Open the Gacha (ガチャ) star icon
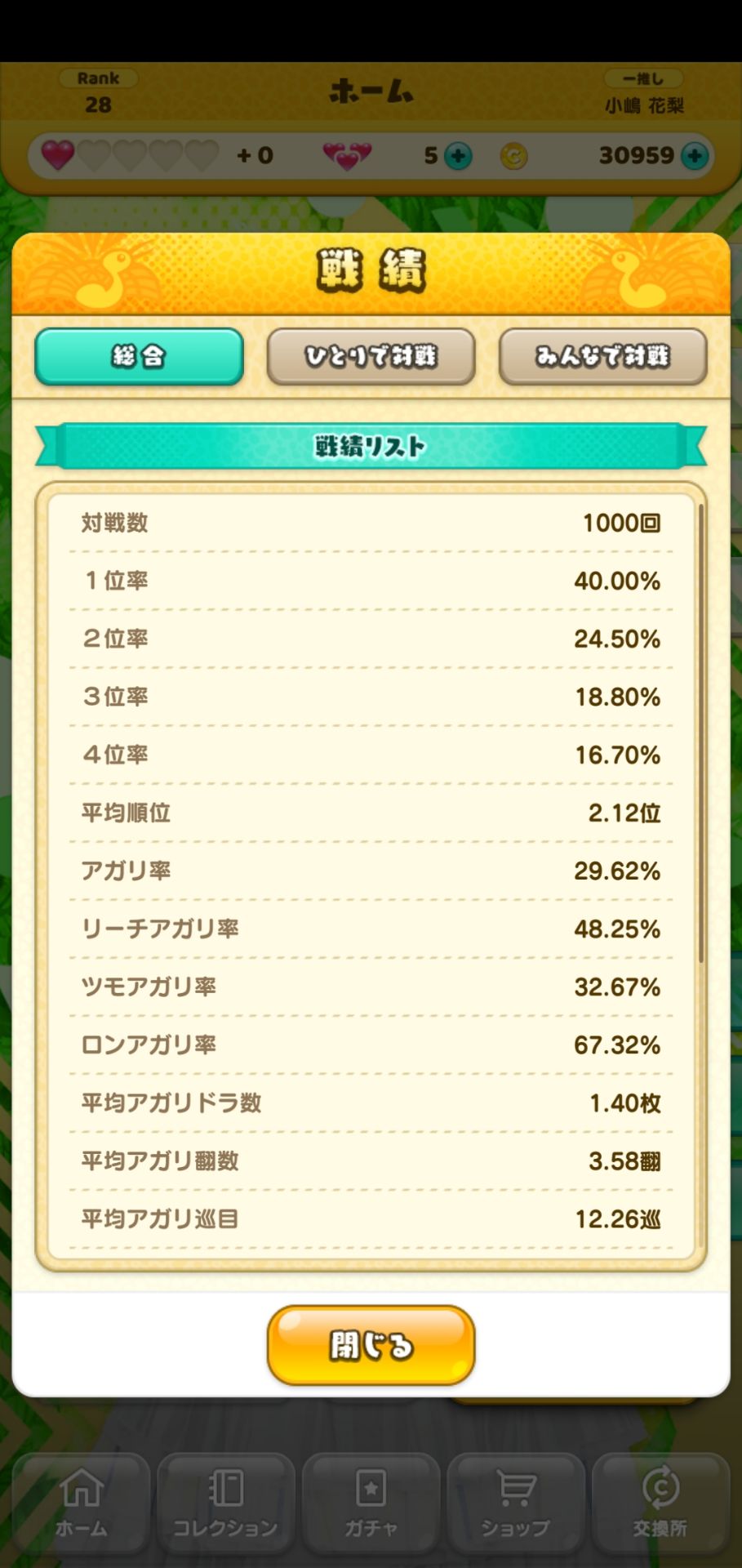 coord(371,1501)
